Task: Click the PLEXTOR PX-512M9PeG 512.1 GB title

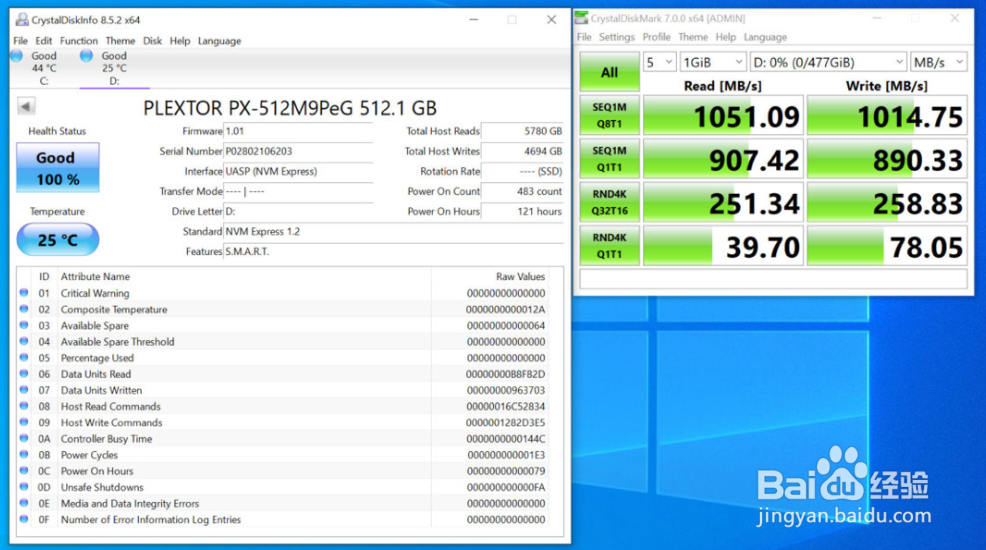Action: 290,108
